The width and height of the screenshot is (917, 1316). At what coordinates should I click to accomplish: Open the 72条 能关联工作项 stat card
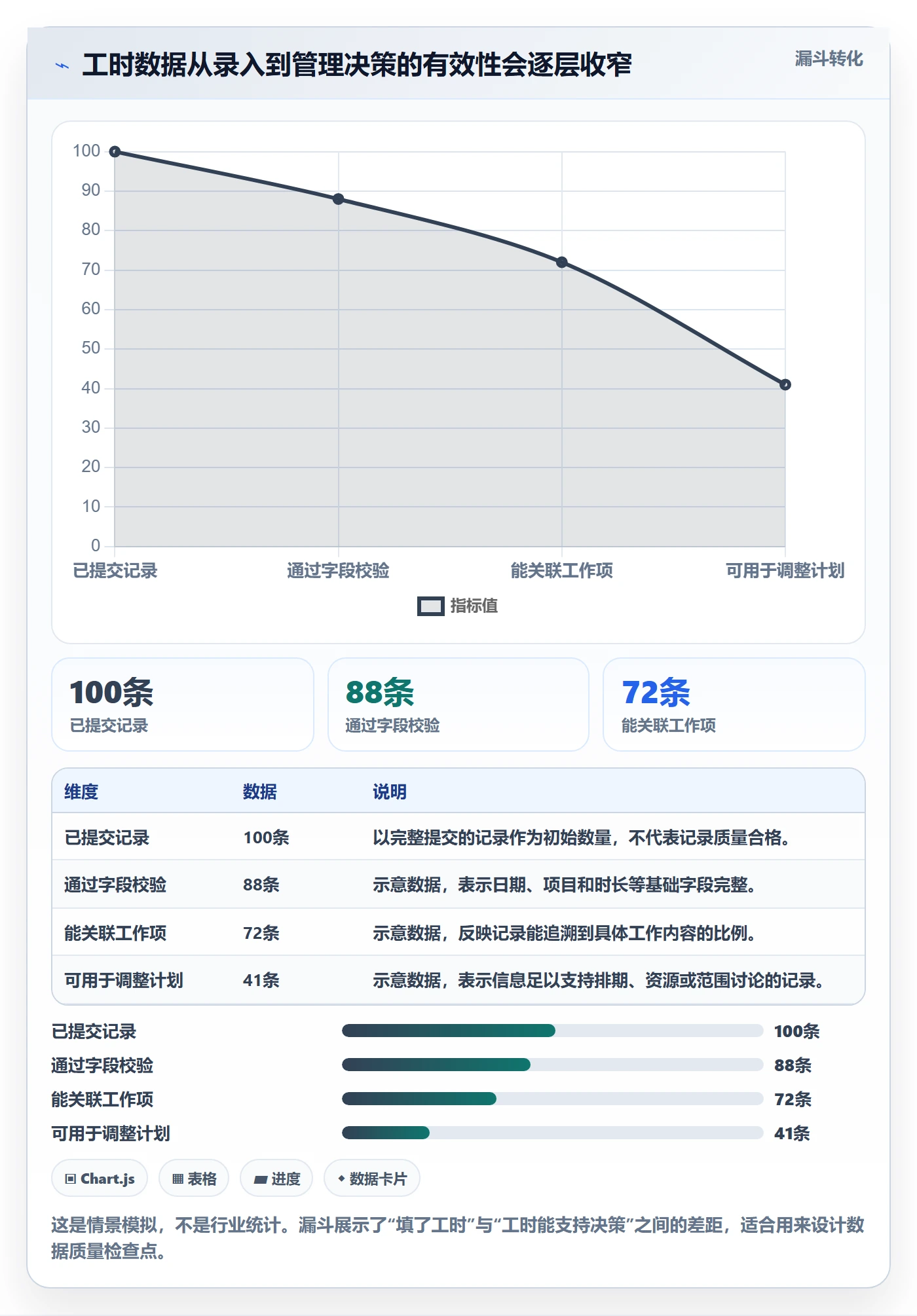(734, 704)
